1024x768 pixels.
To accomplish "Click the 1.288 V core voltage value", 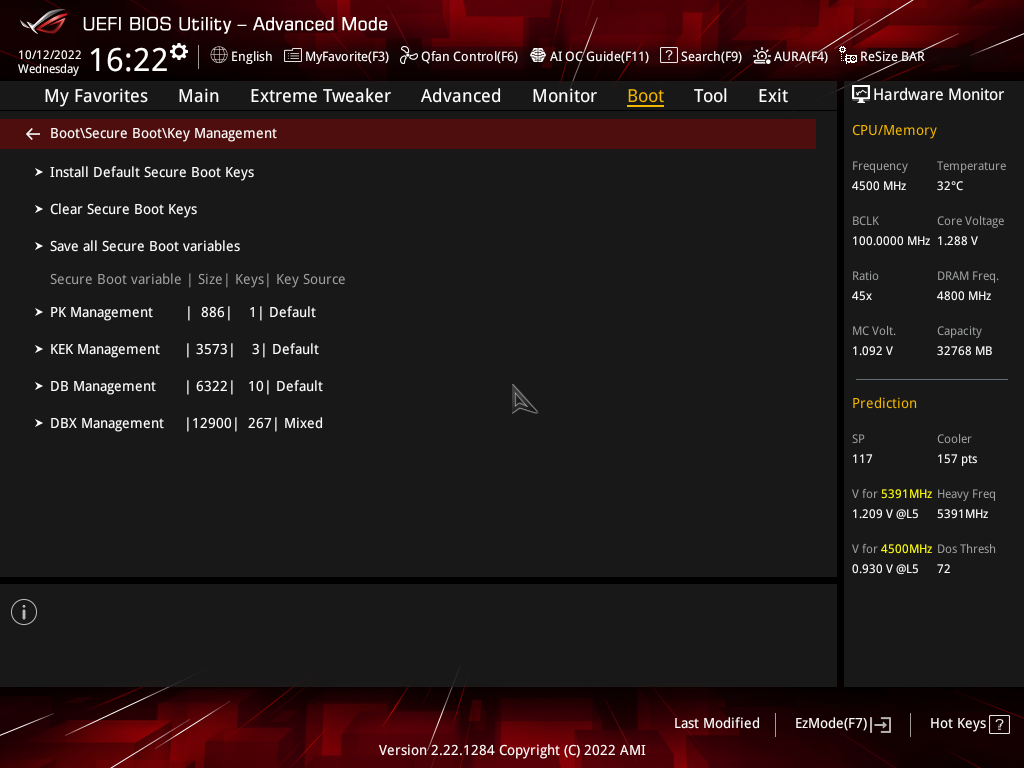I will pyautogui.click(x=957, y=241).
